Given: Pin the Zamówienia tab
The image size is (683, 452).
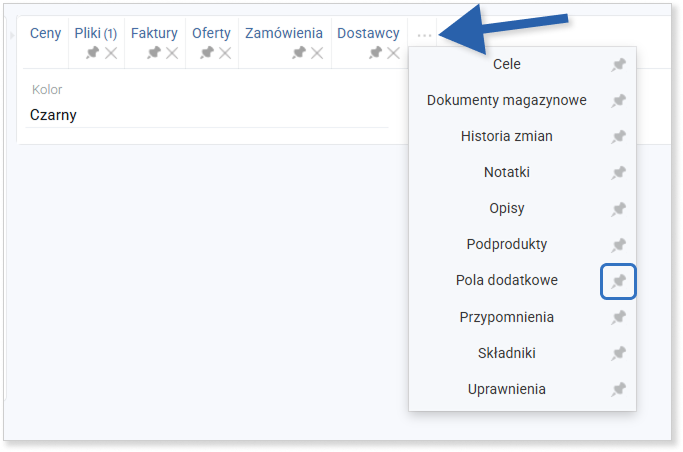Looking at the screenshot, I should coord(299,53).
